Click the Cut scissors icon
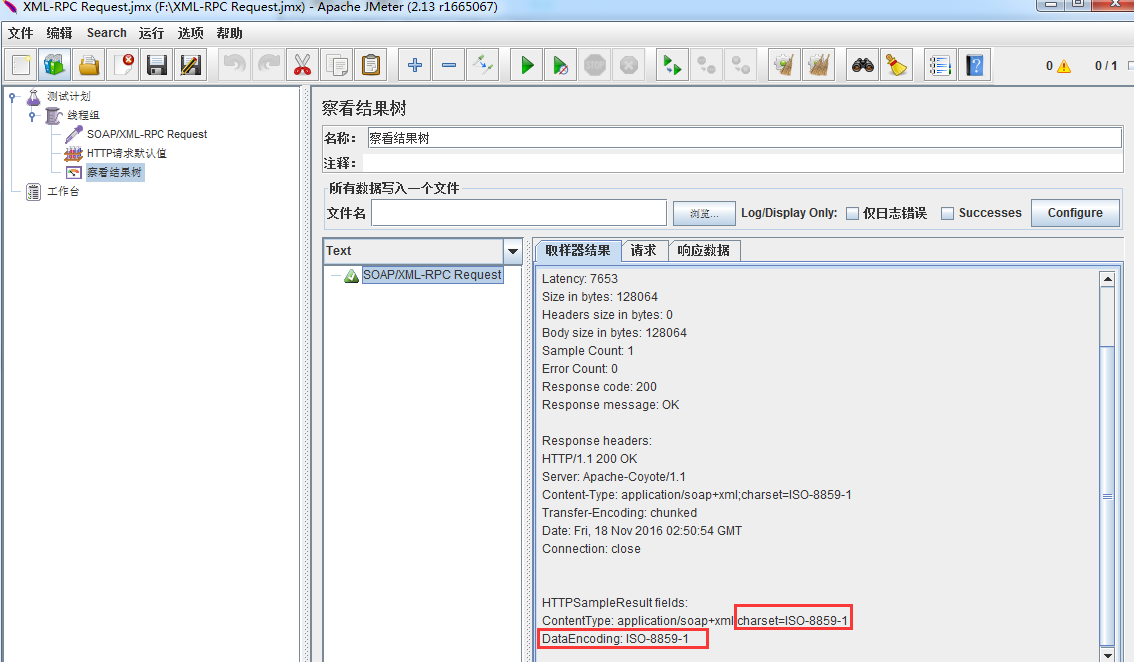The width and height of the screenshot is (1134, 662). click(x=302, y=65)
